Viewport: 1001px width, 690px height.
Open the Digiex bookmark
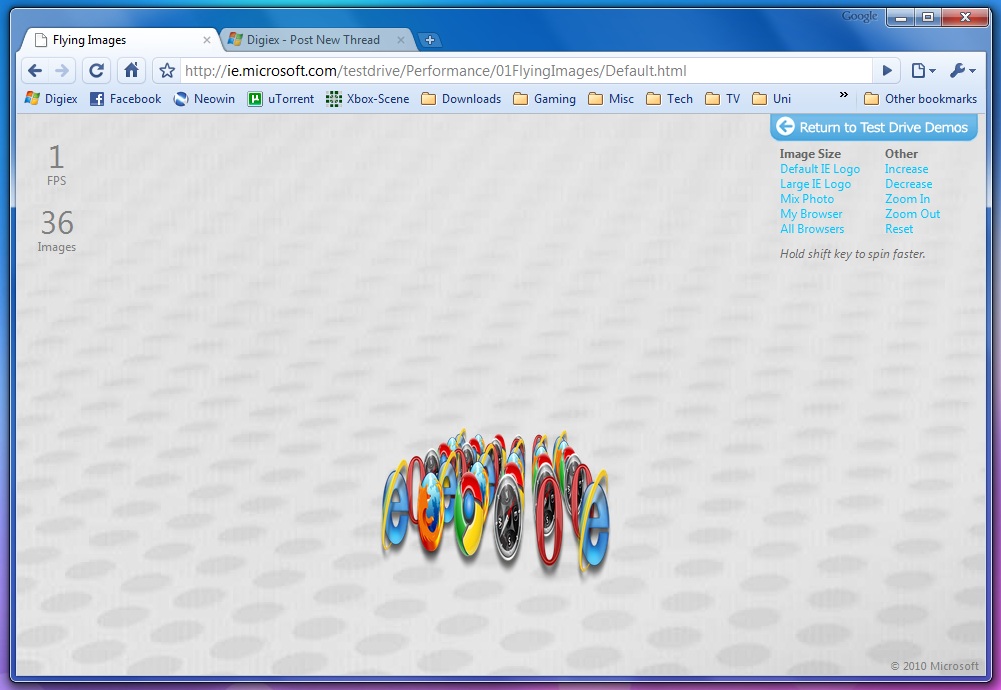pyautogui.click(x=51, y=99)
